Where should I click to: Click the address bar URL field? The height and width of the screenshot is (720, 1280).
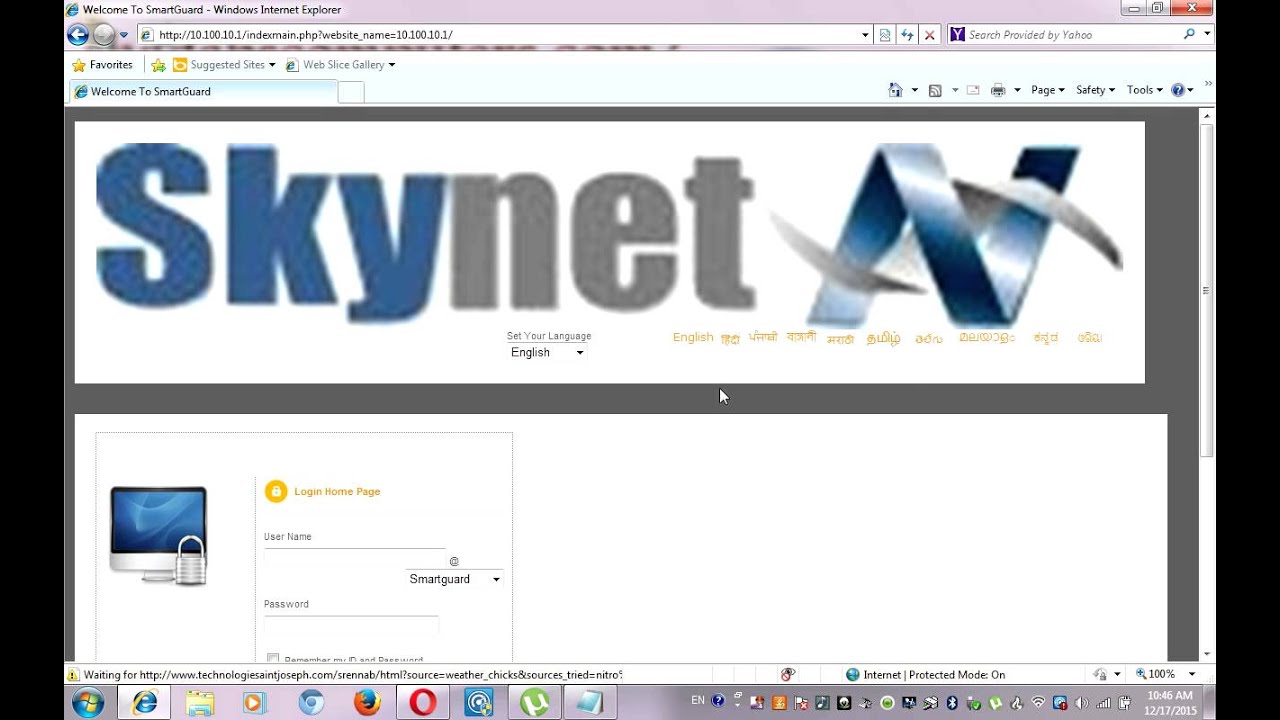pyautogui.click(x=497, y=35)
